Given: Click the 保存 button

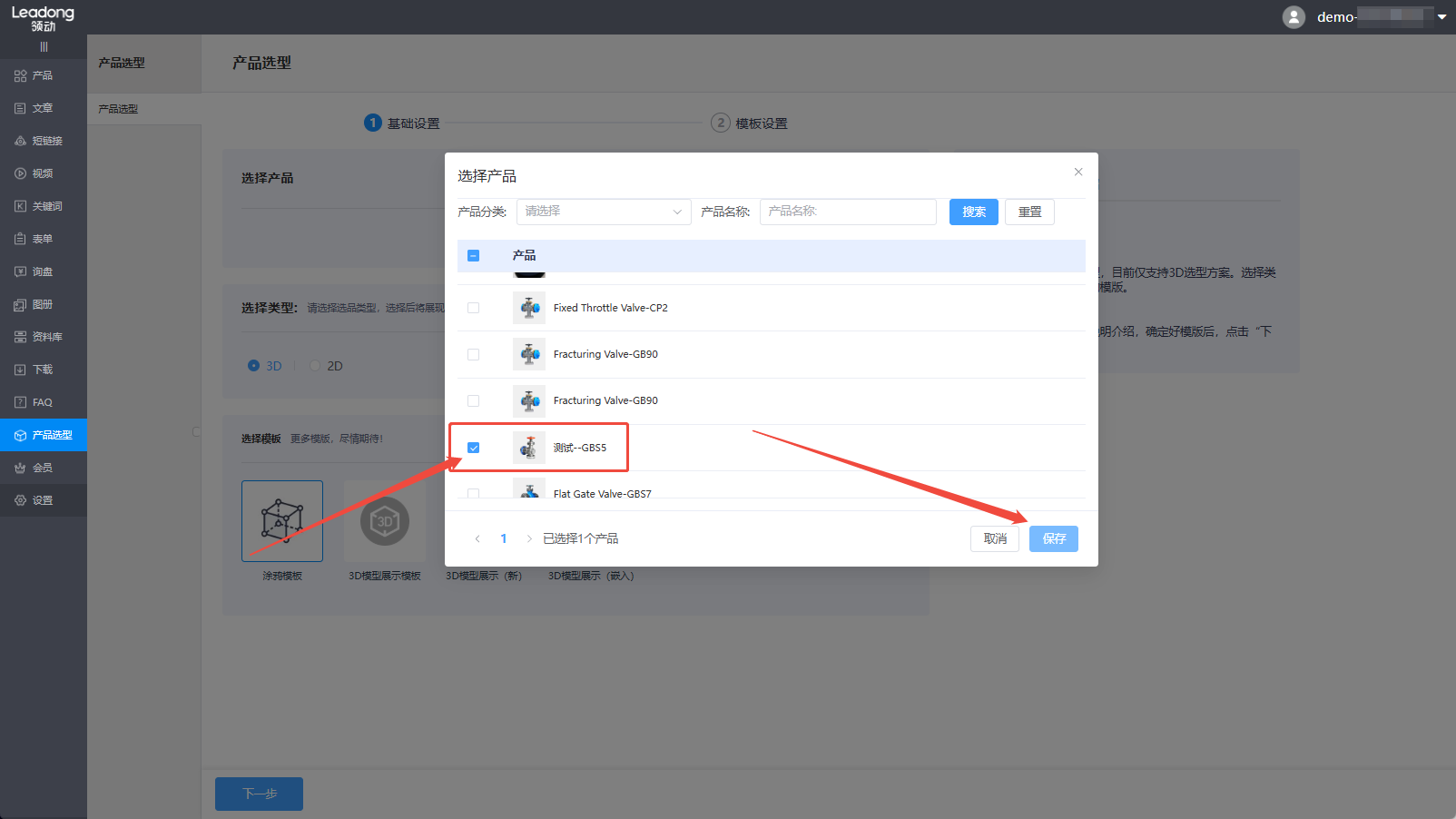Looking at the screenshot, I should point(1053,539).
